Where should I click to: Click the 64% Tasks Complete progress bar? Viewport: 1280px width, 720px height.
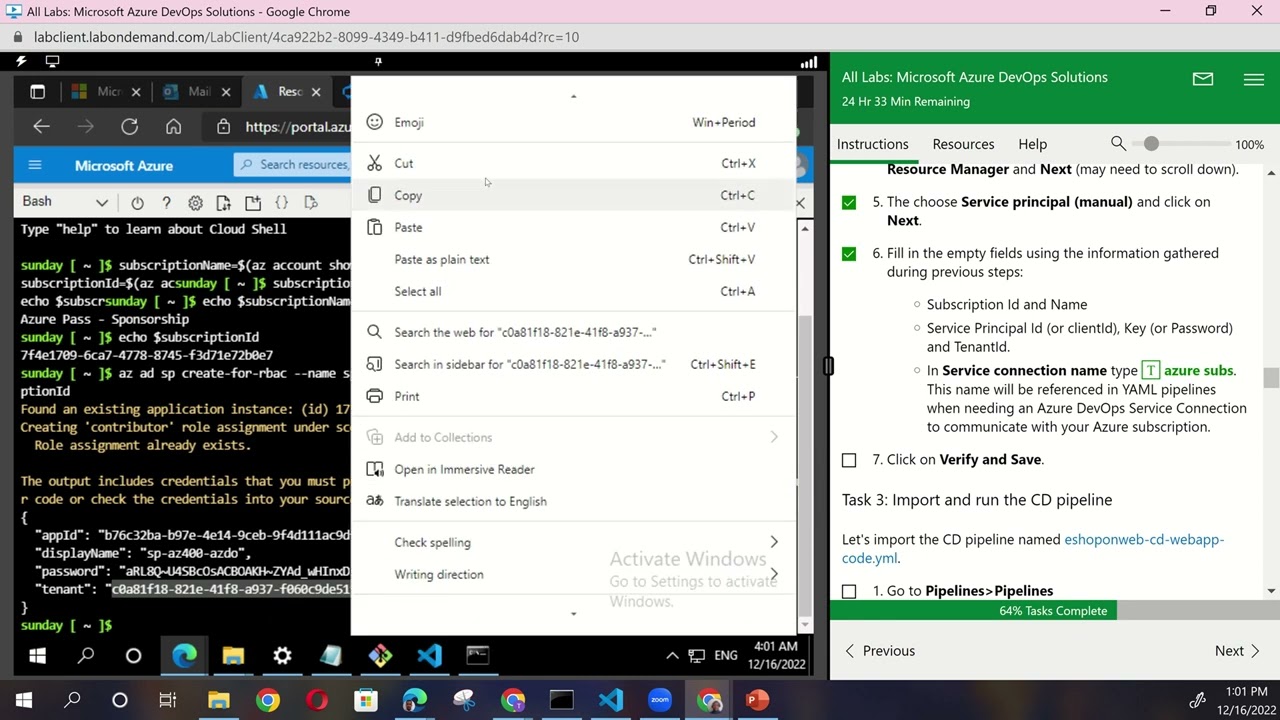coord(1053,611)
